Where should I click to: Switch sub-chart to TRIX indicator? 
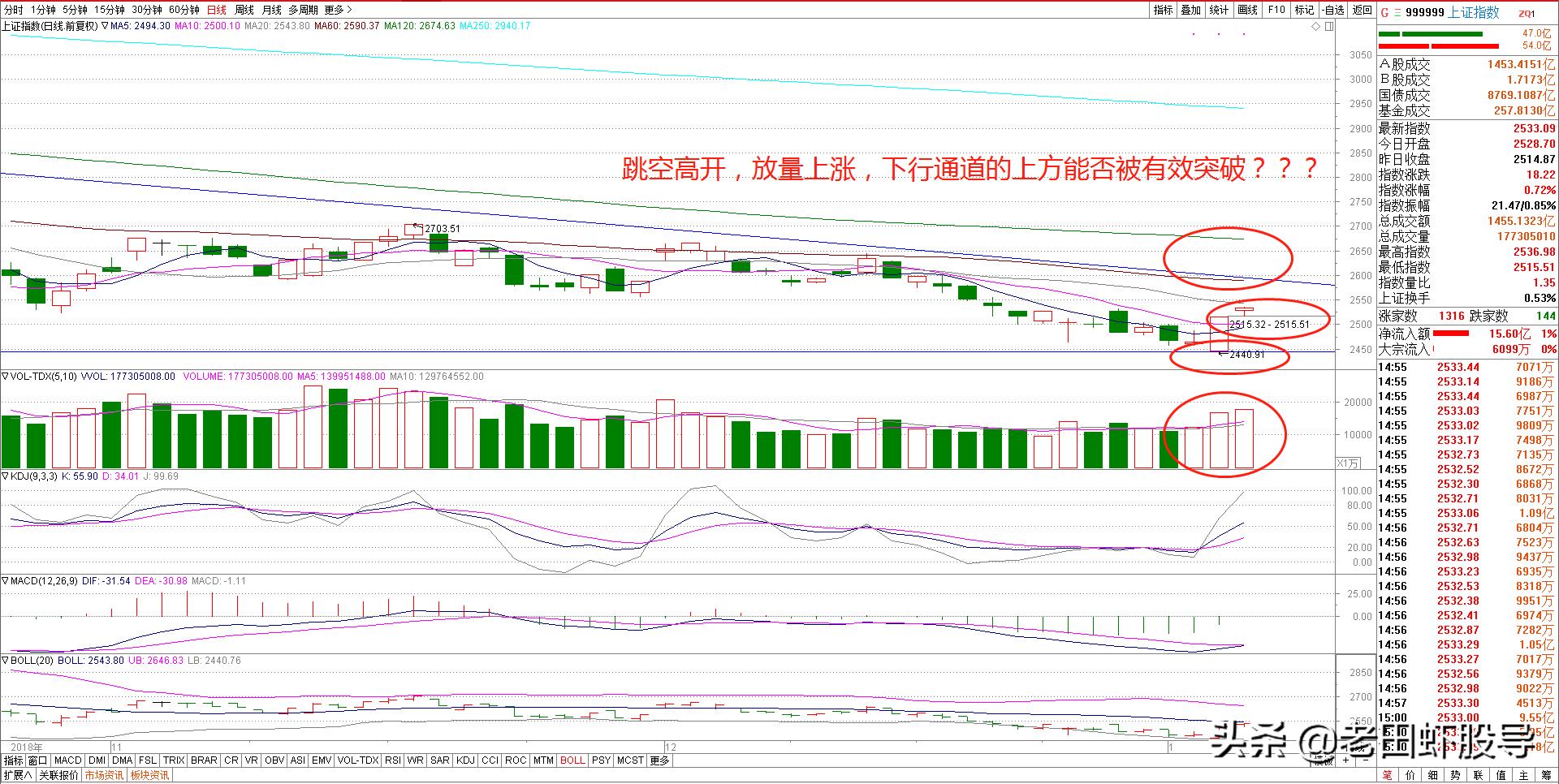[174, 760]
